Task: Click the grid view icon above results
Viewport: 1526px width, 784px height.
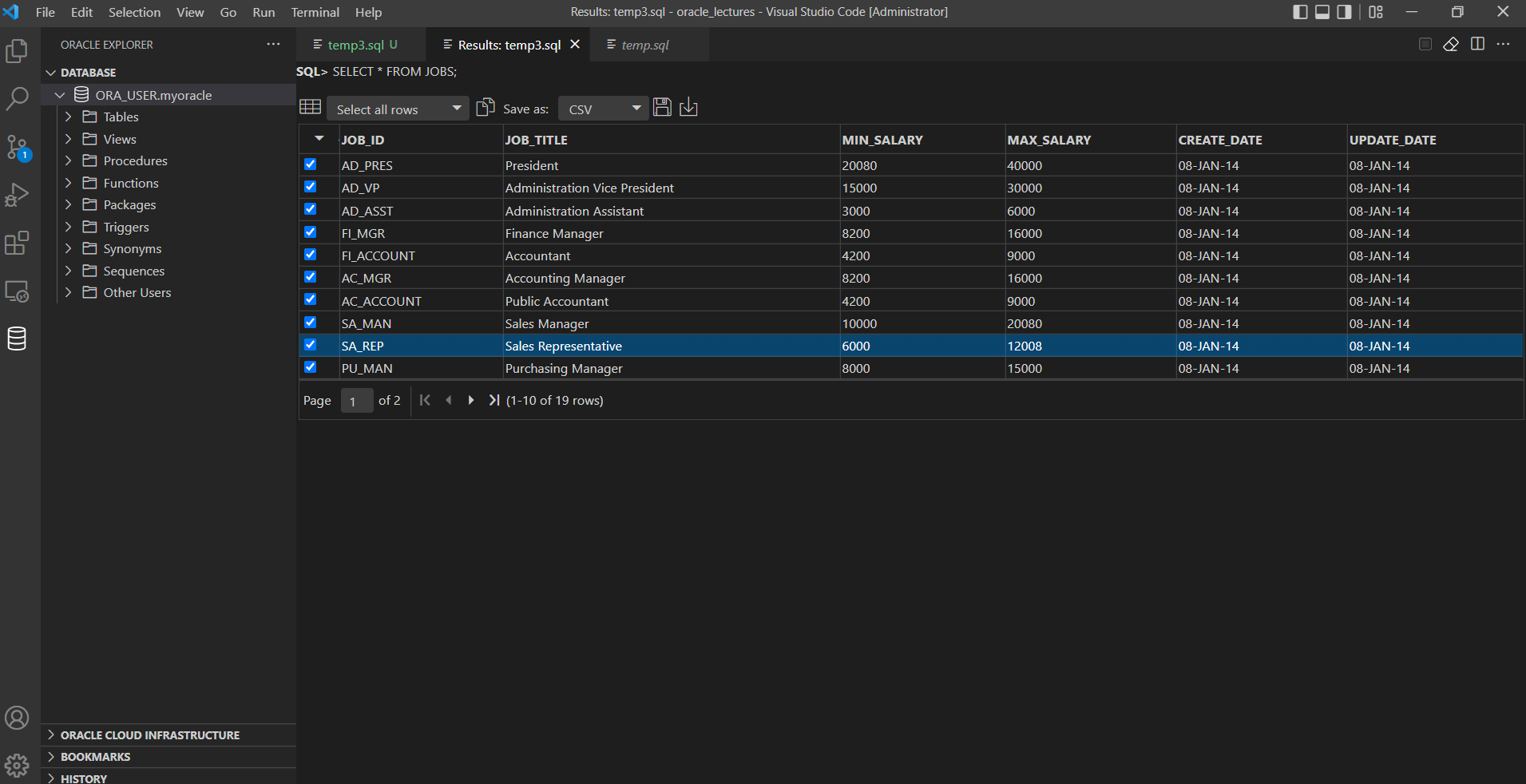Action: tap(310, 107)
